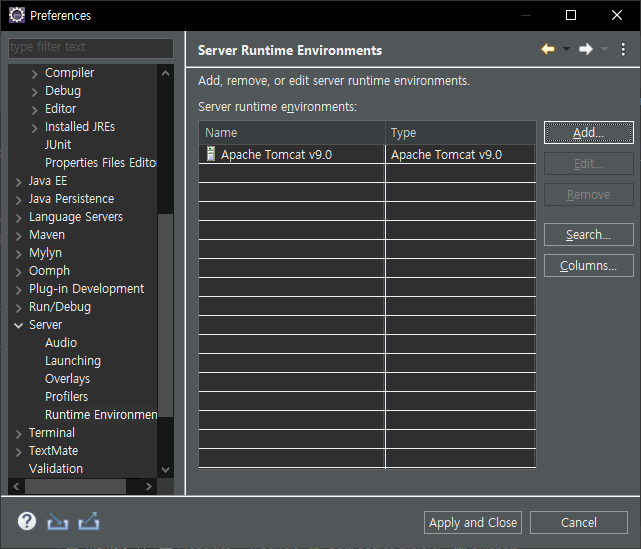Click the Search... button
This screenshot has height=549, width=641.
pyautogui.click(x=589, y=235)
